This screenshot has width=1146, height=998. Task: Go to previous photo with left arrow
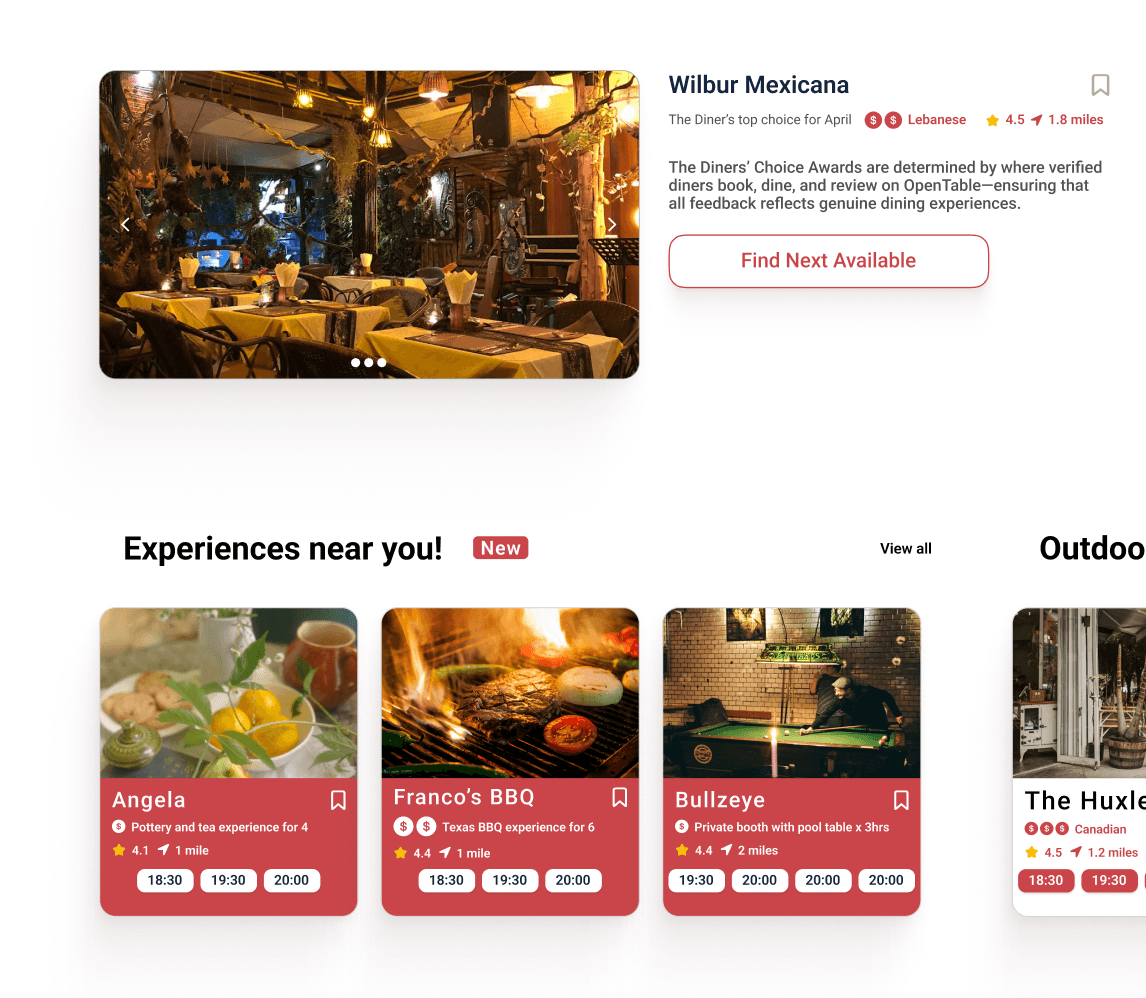tap(126, 225)
